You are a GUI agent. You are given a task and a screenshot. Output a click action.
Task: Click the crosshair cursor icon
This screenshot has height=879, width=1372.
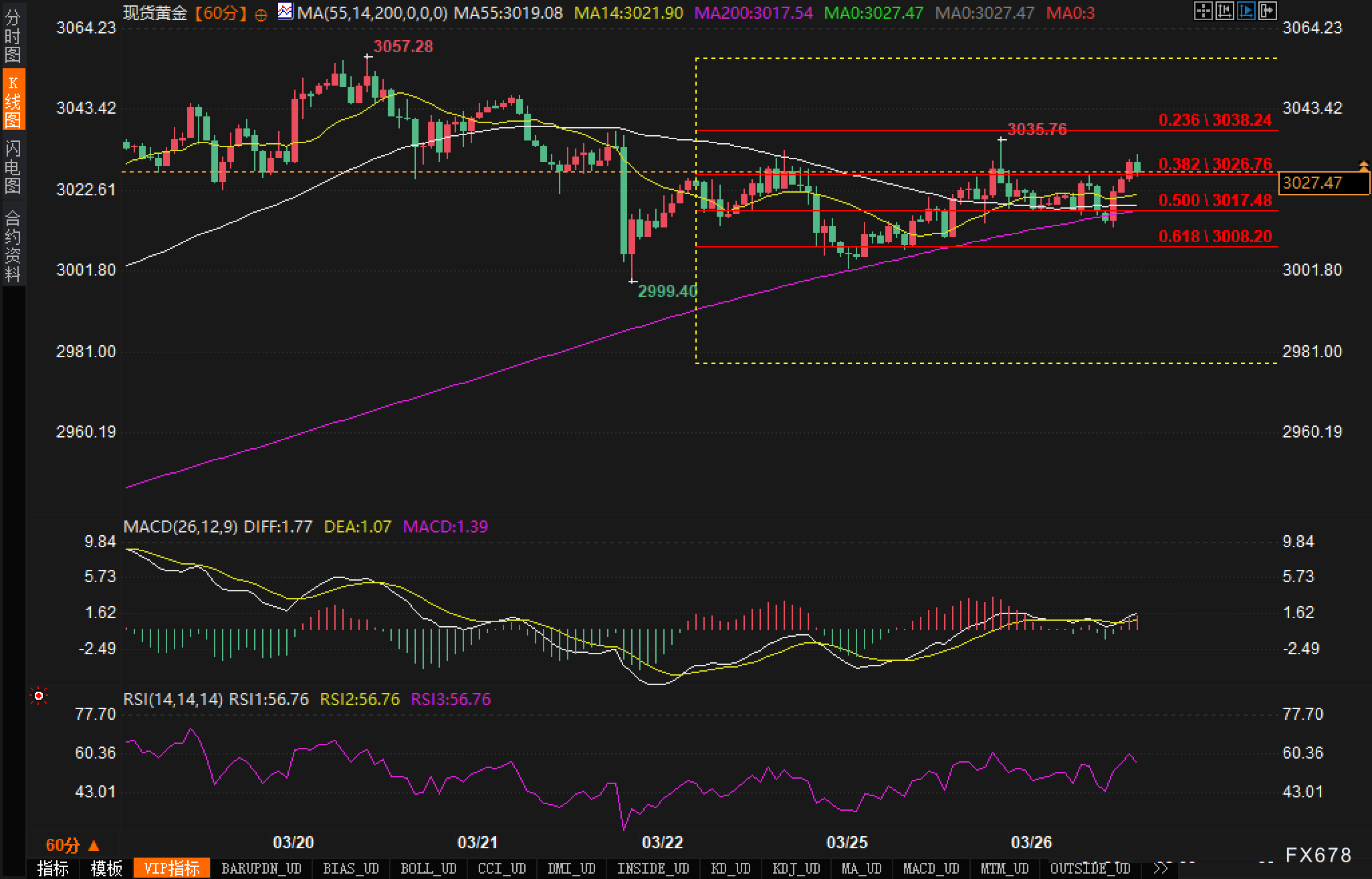click(1203, 11)
